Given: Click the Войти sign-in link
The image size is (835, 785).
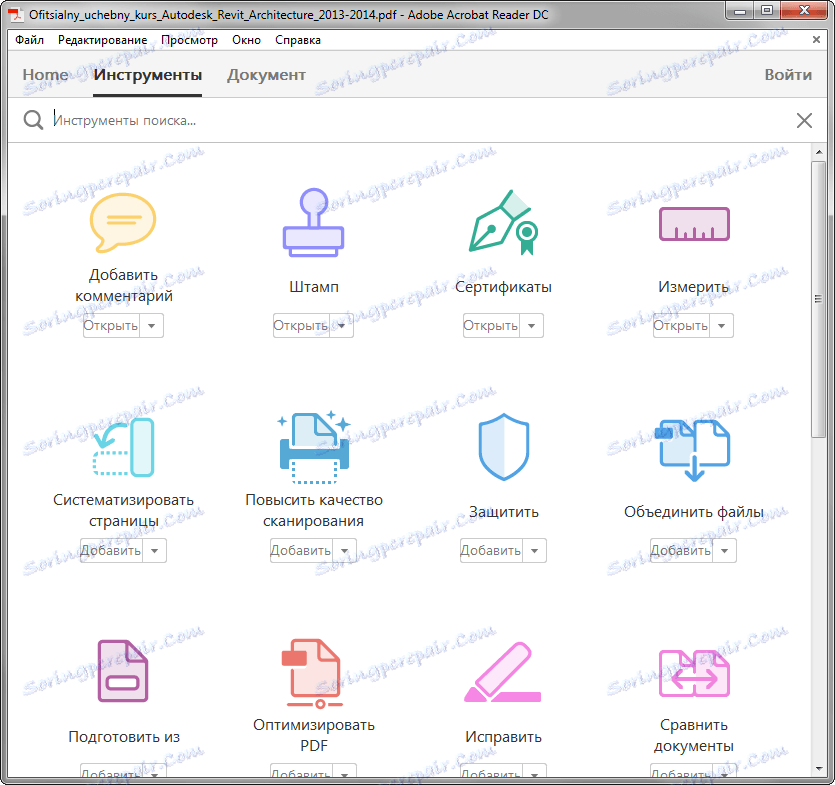Looking at the screenshot, I should (x=788, y=75).
